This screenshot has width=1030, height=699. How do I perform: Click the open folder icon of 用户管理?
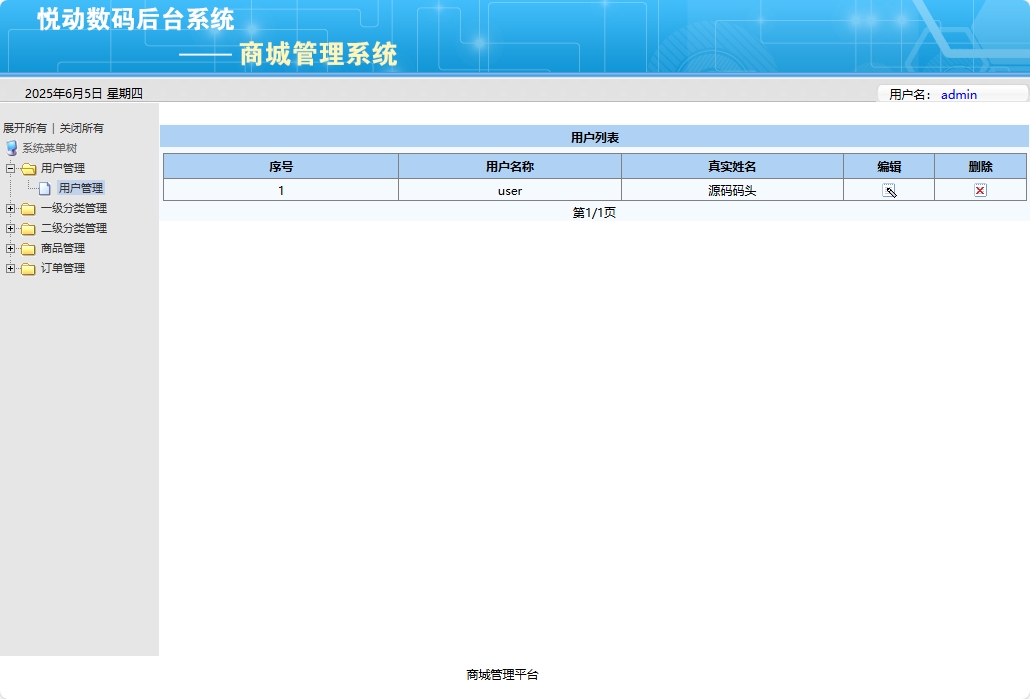click(x=28, y=168)
